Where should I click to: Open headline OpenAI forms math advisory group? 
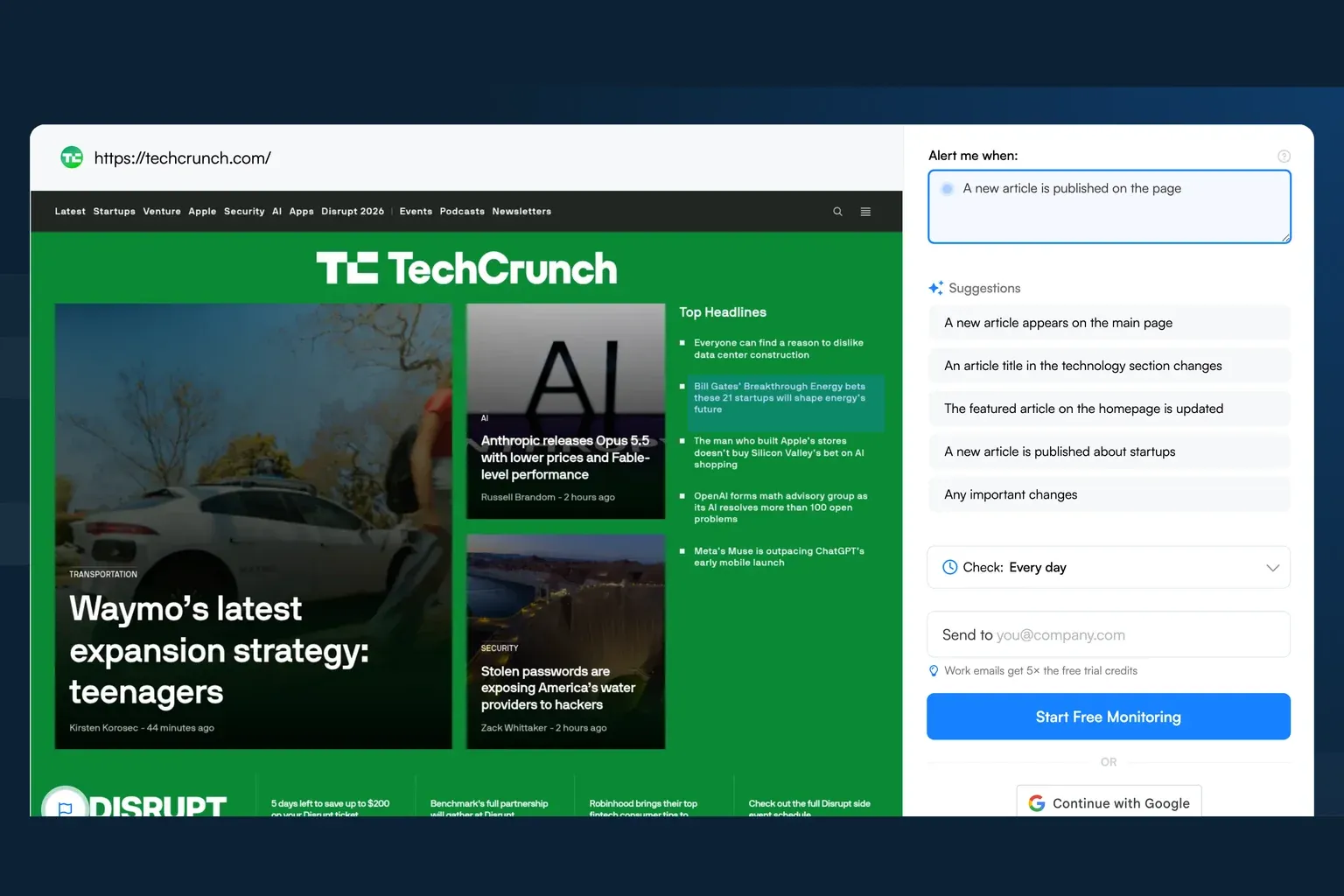[x=780, y=507]
